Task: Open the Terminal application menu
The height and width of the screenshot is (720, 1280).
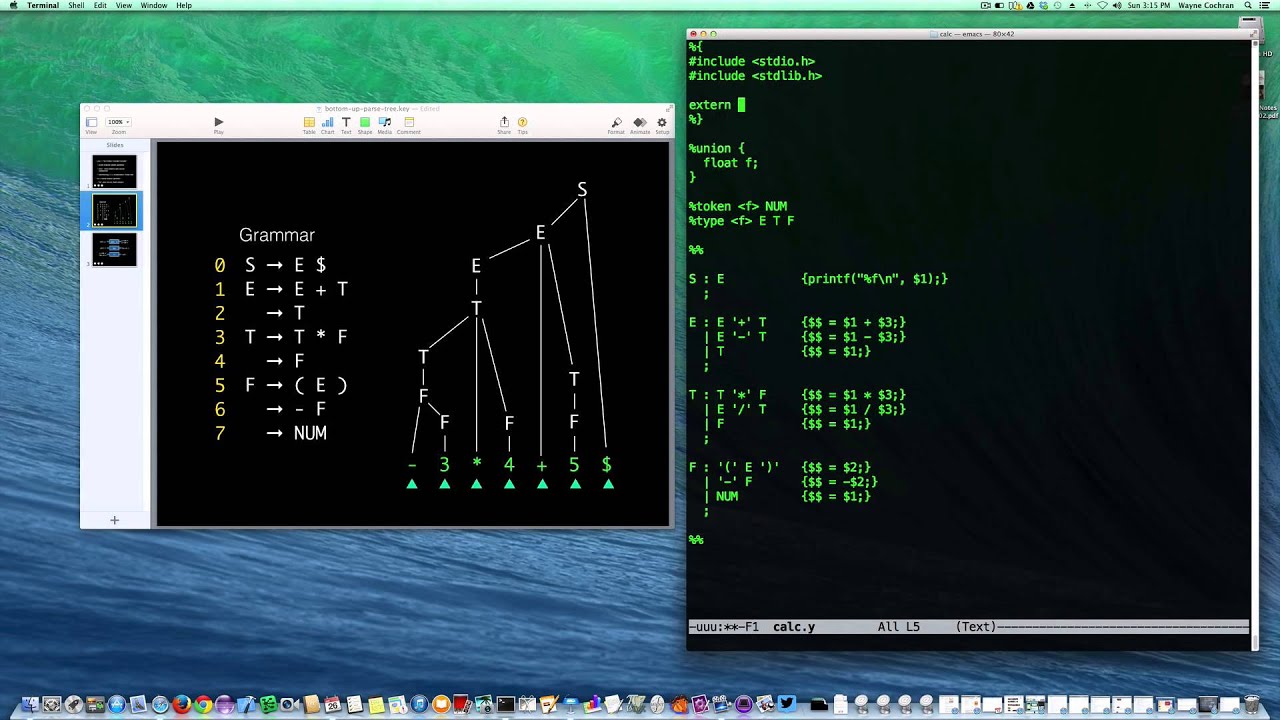Action: (43, 6)
